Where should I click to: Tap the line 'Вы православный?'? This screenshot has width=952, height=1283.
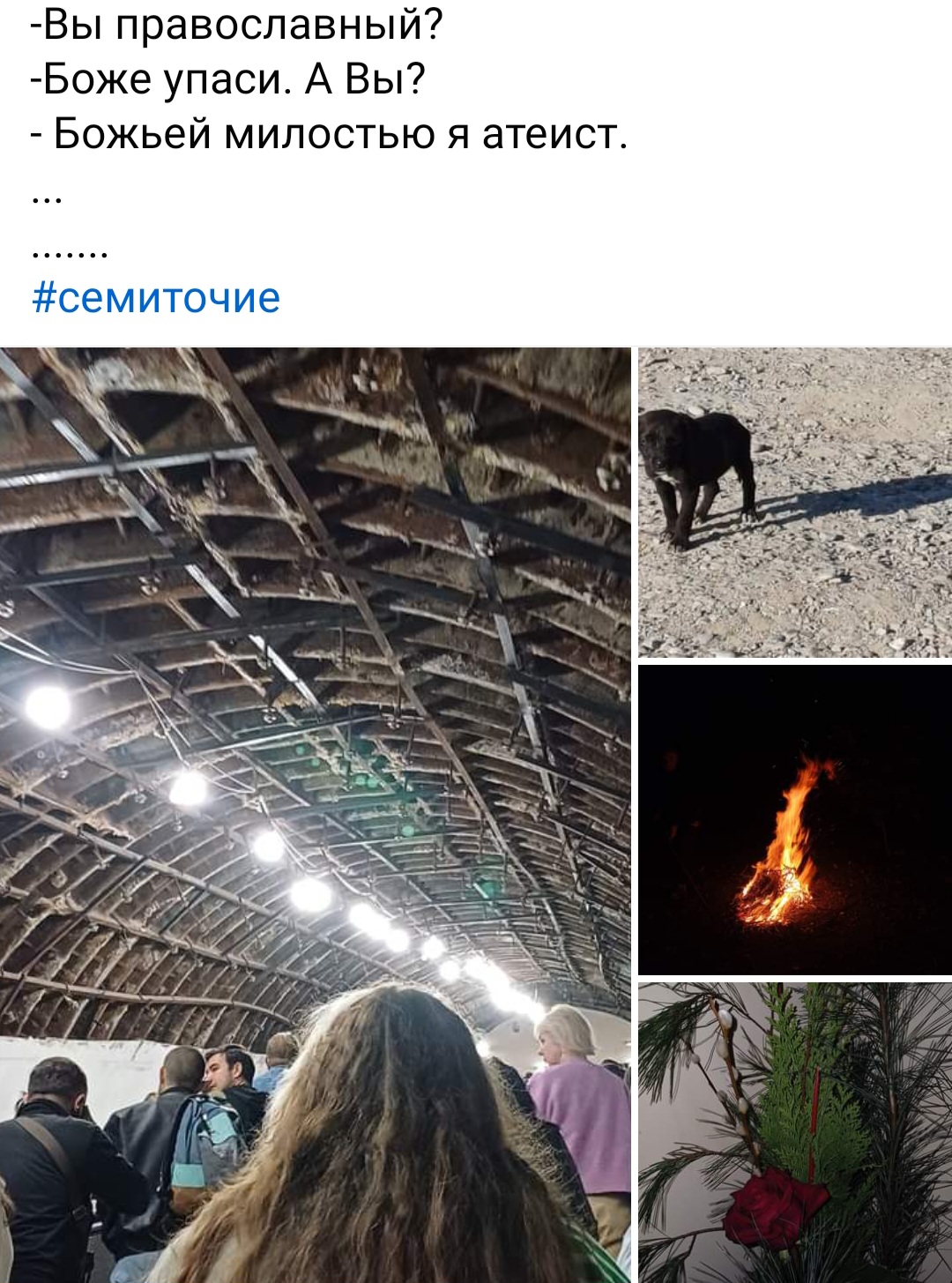coord(236,26)
